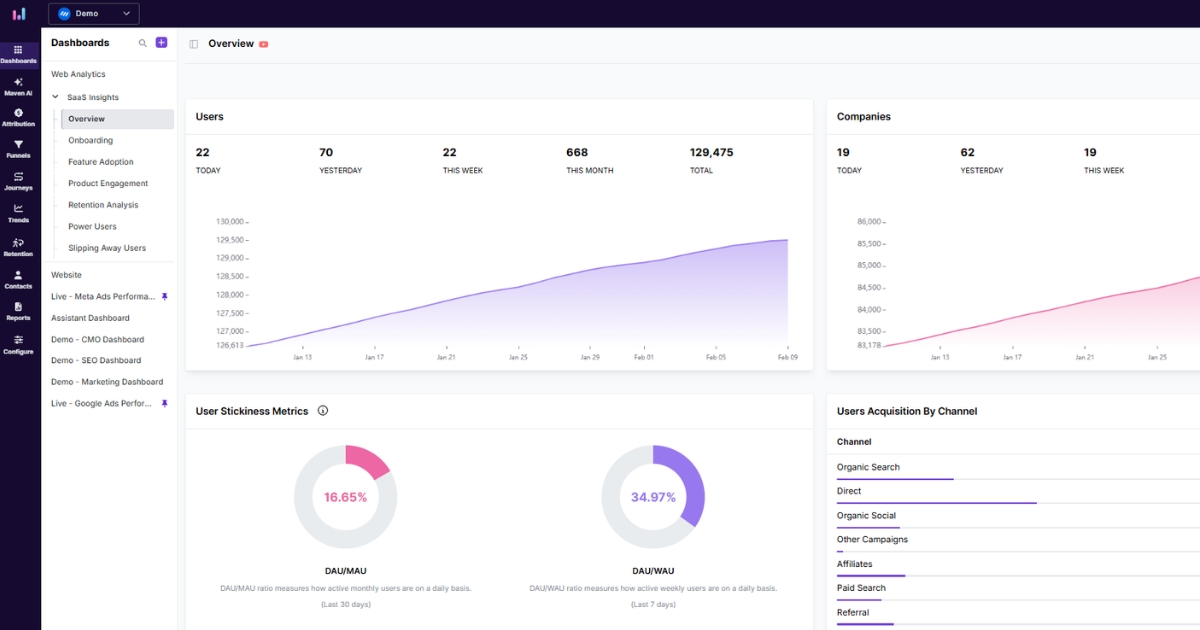This screenshot has height=630, width=1200.
Task: Click the Users growth area chart
Action: point(517,292)
